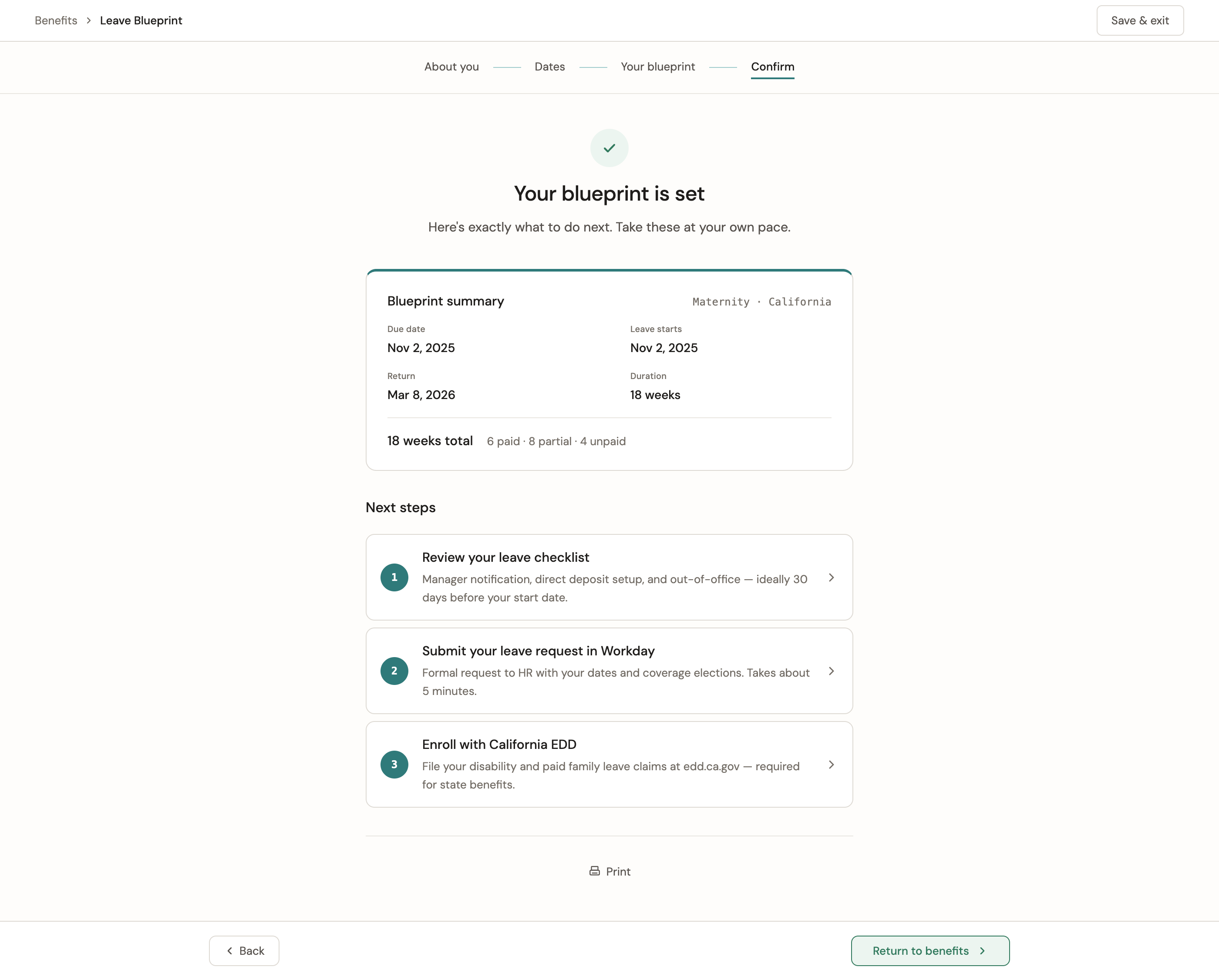Expand Review your leave checklist chevron
1219x980 pixels.
click(x=831, y=577)
